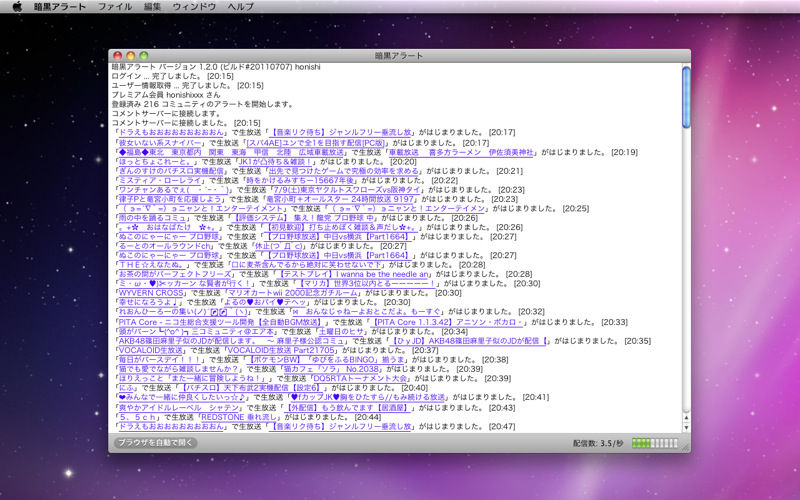Open PITA Core - ニコ生総合支援ツール開発 community link
800x500 pixels.
[x=221, y=322]
